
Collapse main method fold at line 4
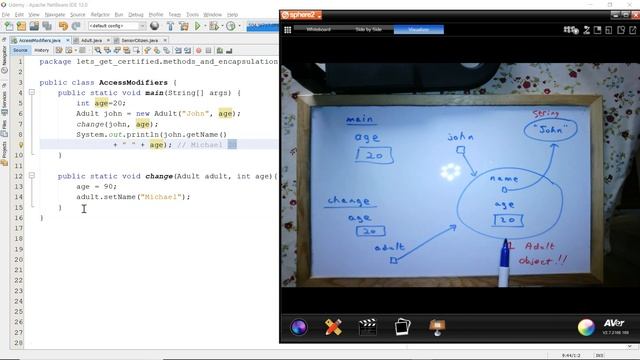[x=32, y=93]
